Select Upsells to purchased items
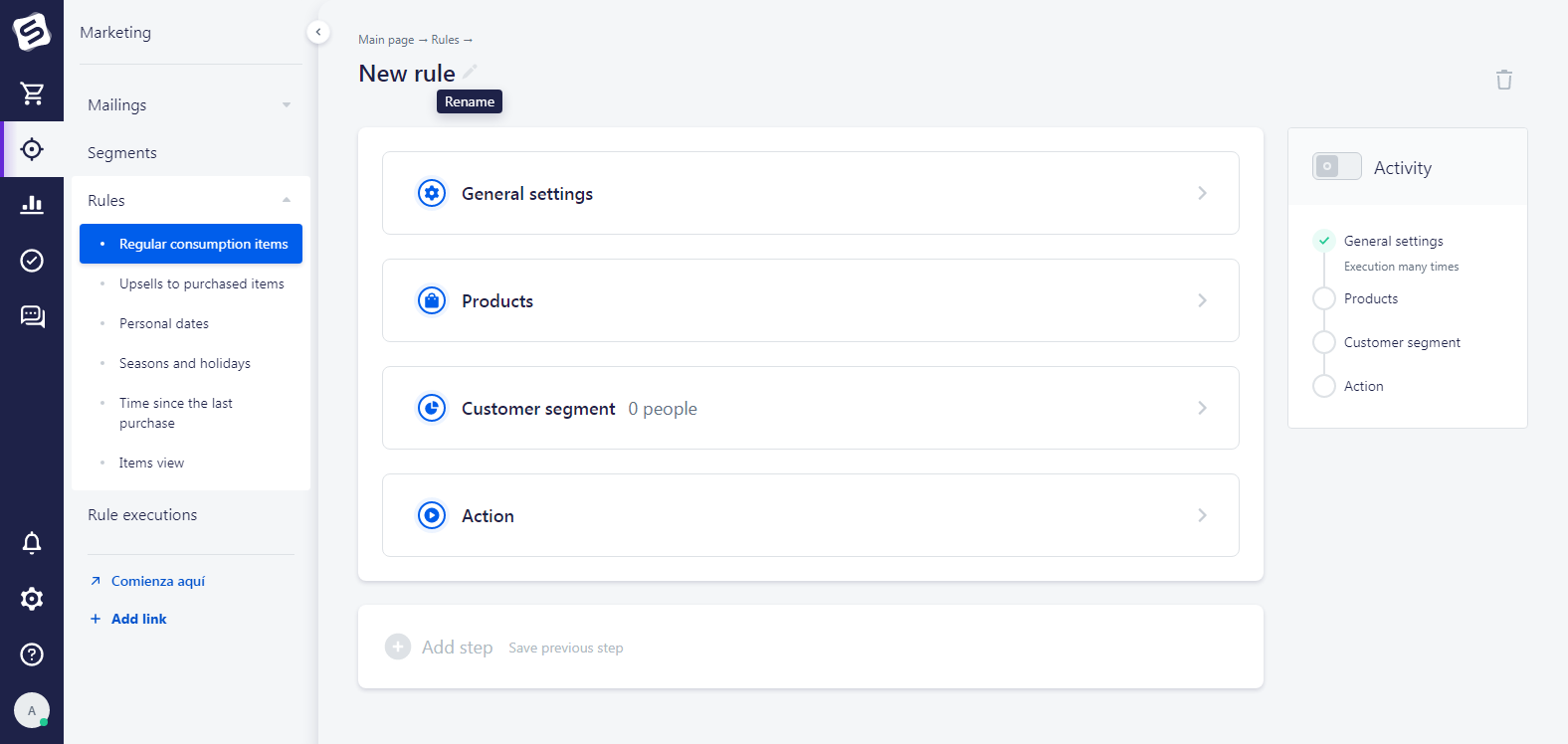This screenshot has height=744, width=1568. (x=201, y=283)
